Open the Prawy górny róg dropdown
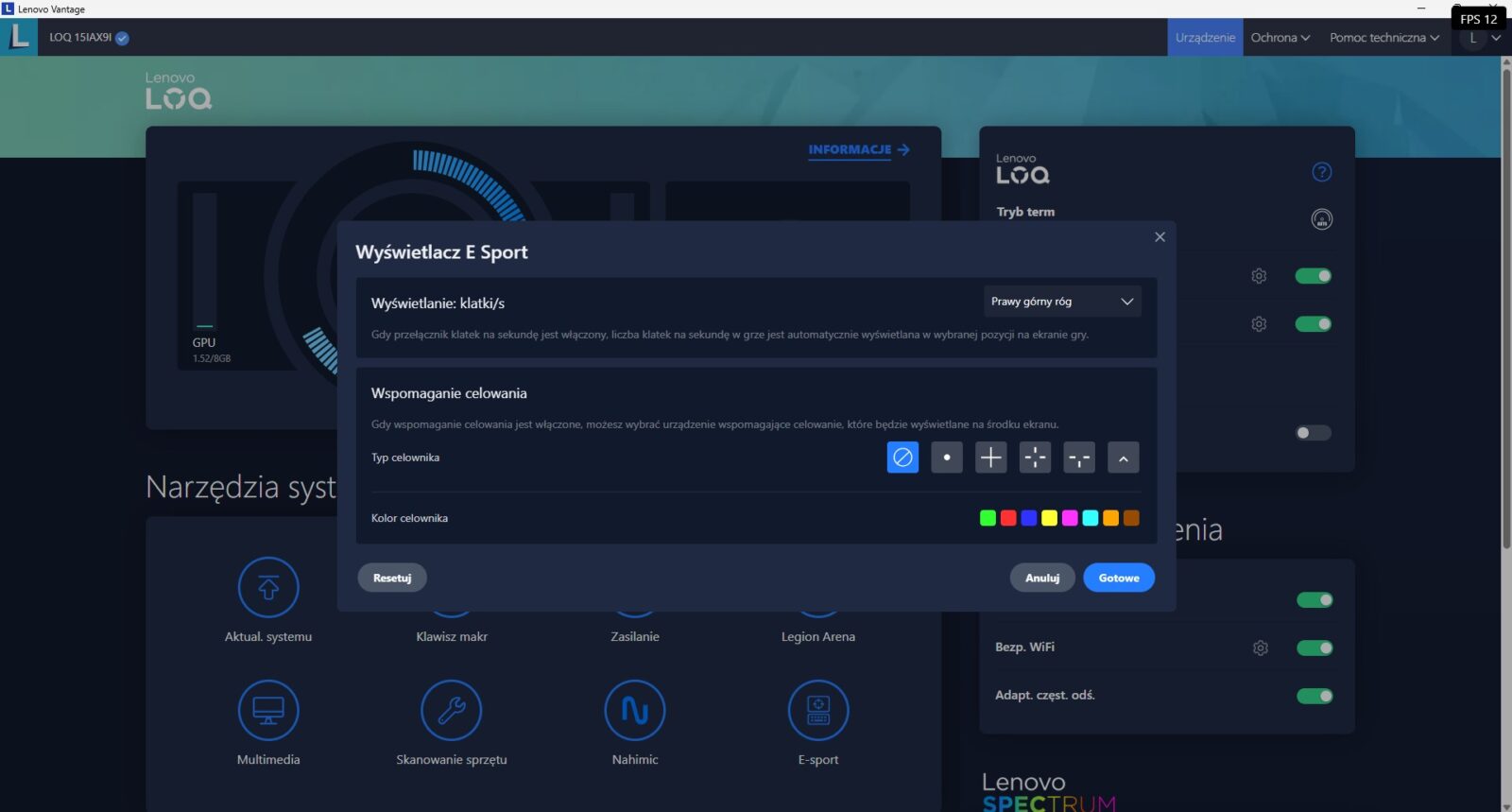The image size is (1512, 812). 1061,302
